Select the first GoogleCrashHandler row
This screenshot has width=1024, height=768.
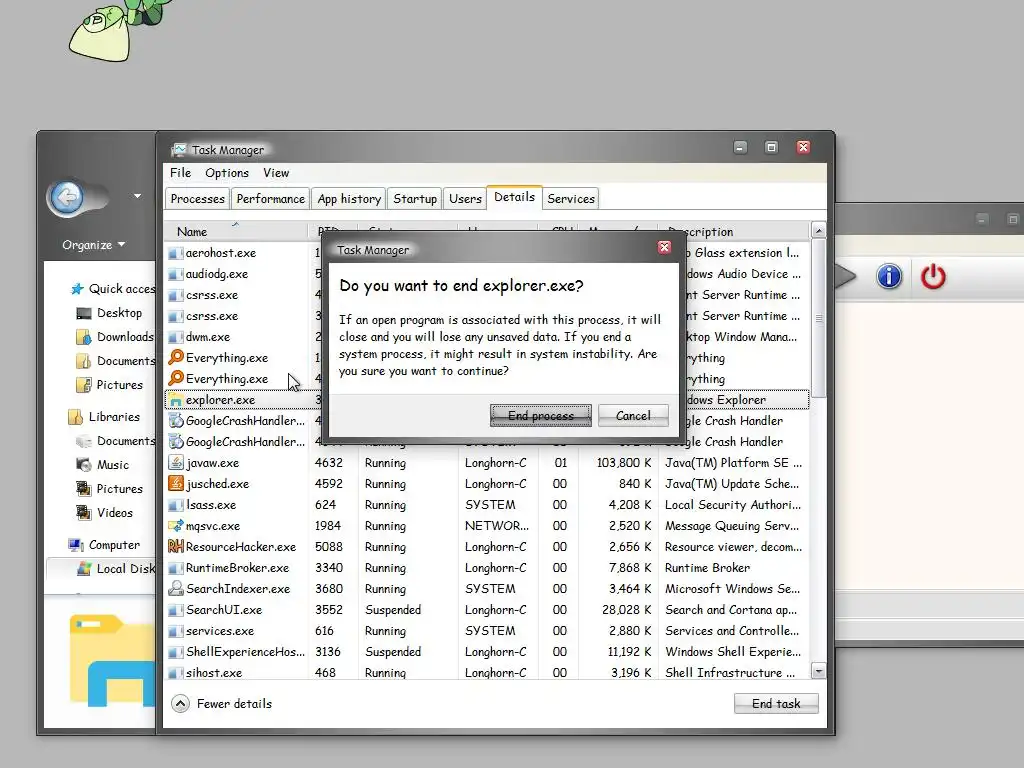(x=245, y=421)
